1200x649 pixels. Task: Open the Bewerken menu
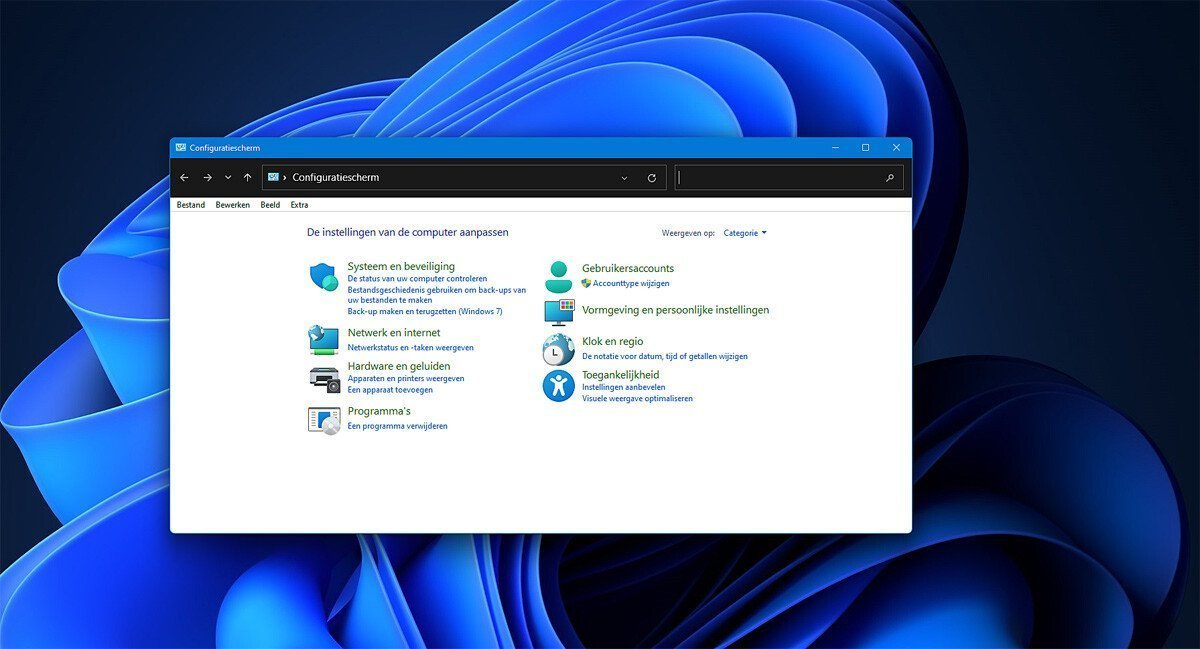[x=233, y=205]
